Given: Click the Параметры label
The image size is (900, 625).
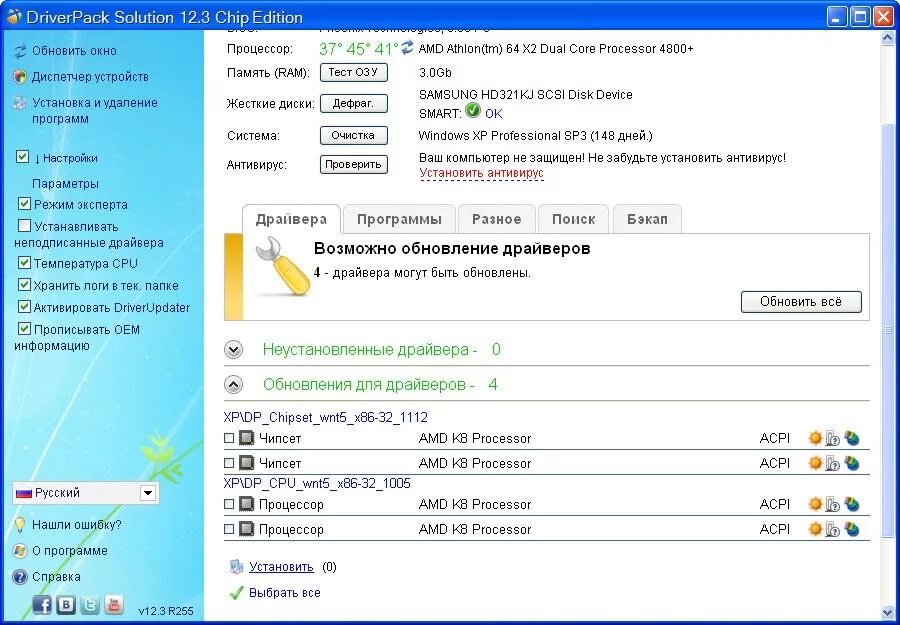Looking at the screenshot, I should click(65, 184).
